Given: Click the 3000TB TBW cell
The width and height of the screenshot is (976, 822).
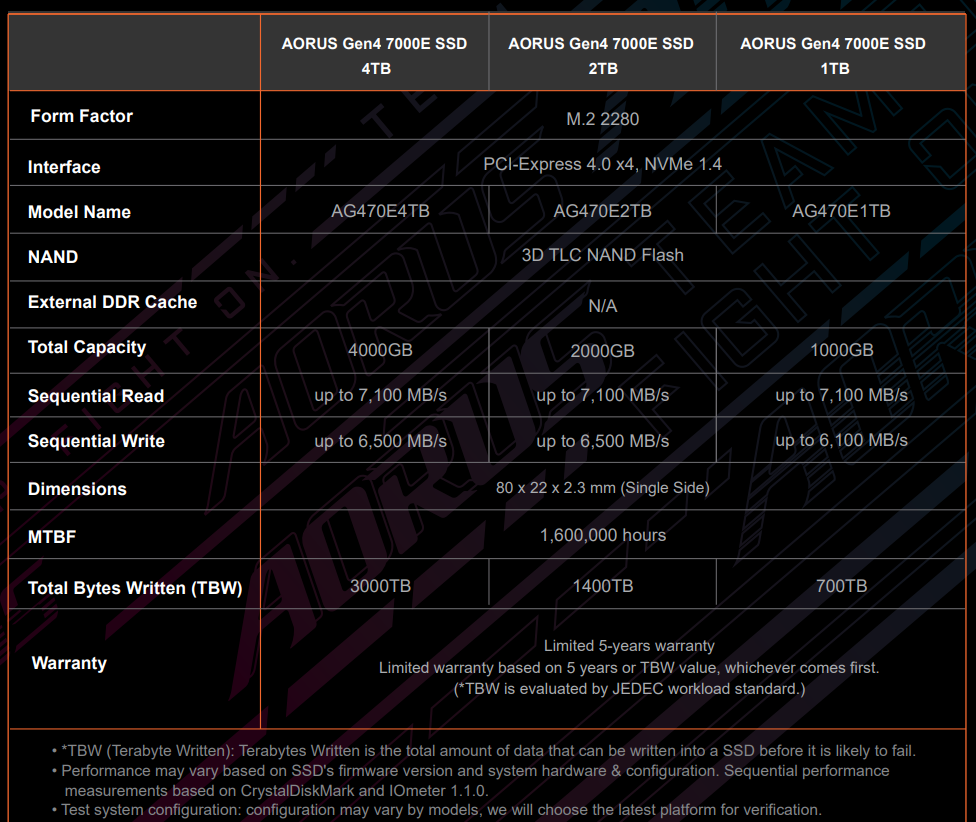Looking at the screenshot, I should pyautogui.click(x=380, y=586).
